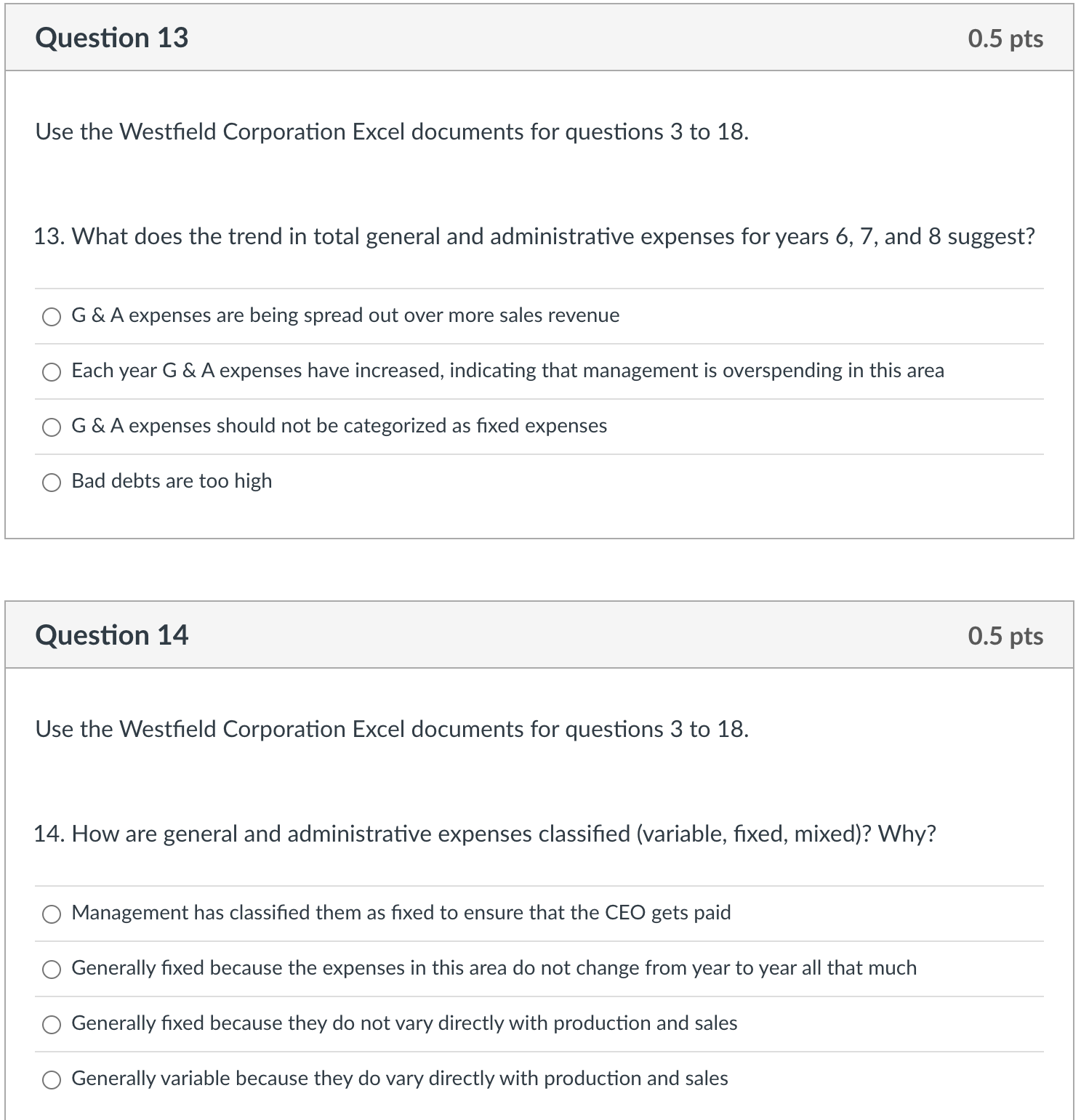Click the Westfield Corporation instruction text in Question 13
Viewport: 1081px width, 1120px height.
391,132
